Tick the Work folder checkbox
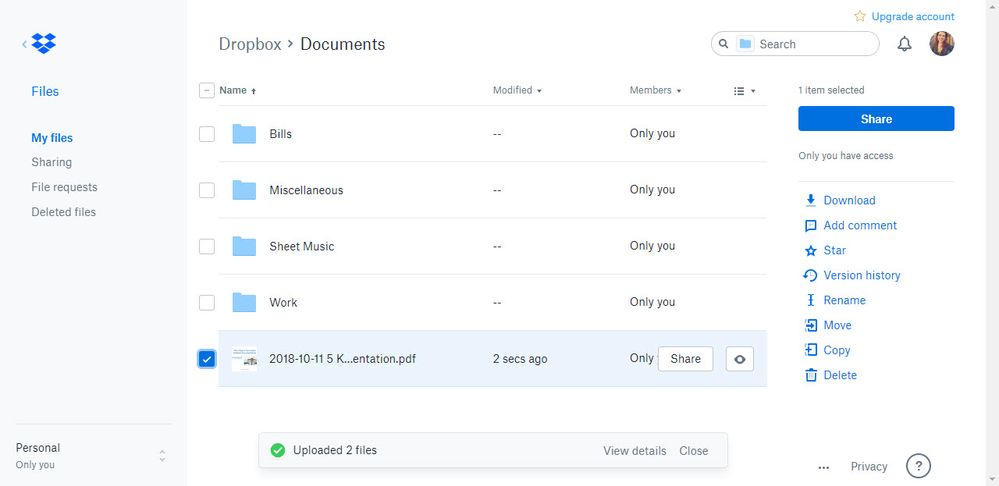 207,302
